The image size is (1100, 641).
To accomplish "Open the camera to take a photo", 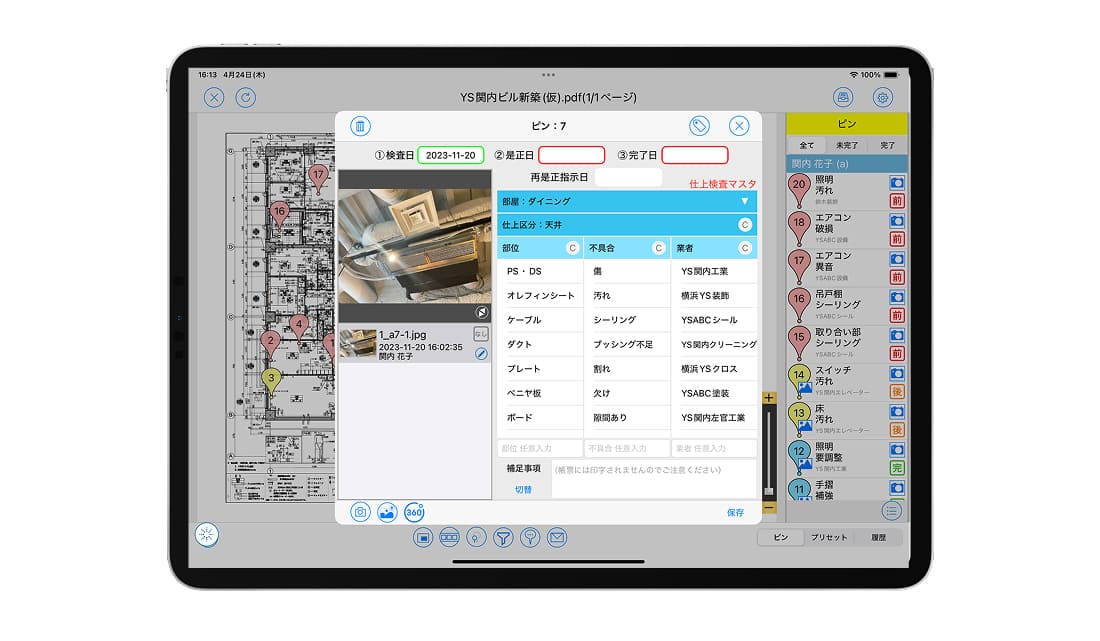I will click(x=360, y=511).
